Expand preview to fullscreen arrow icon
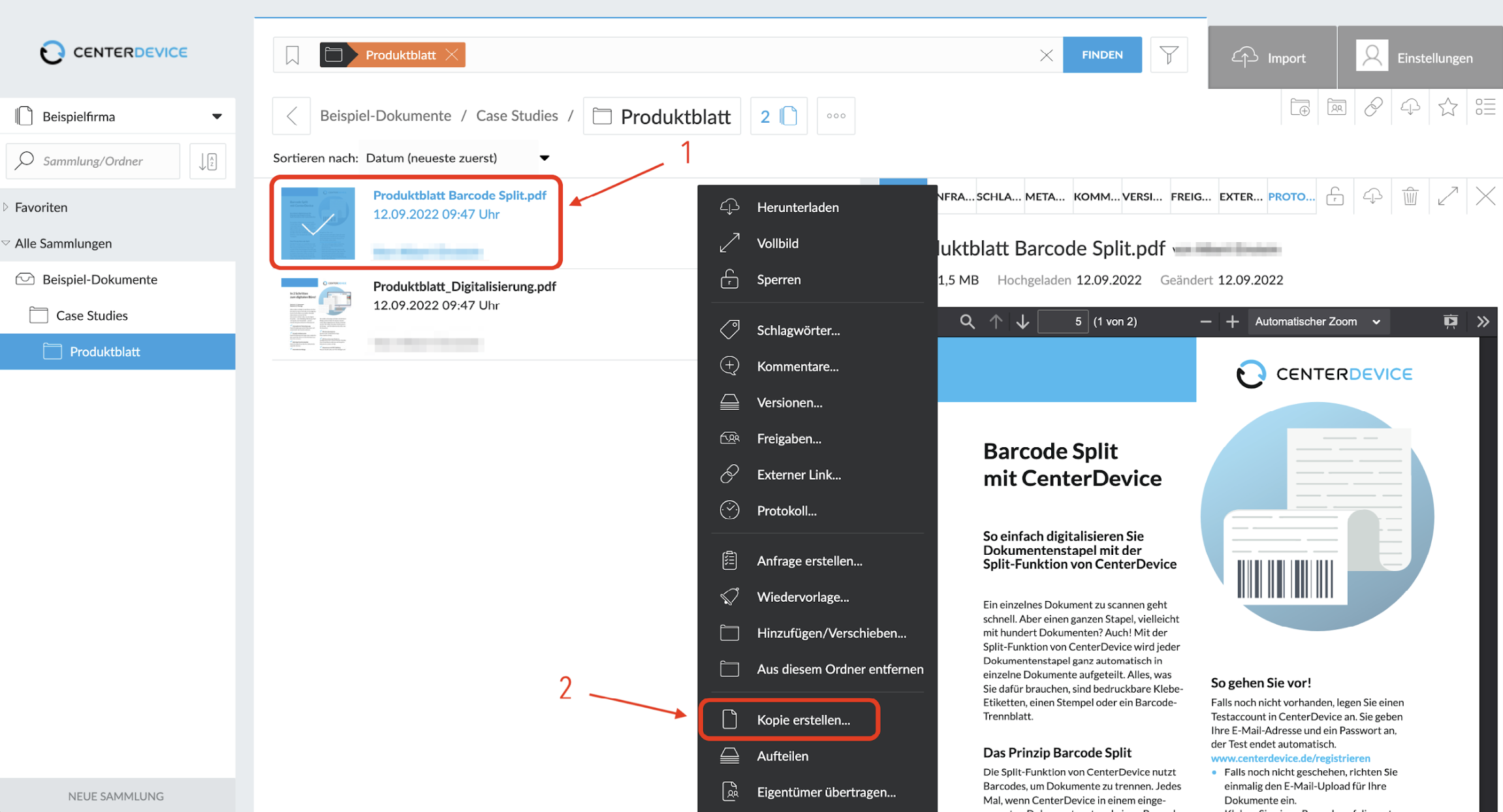The image size is (1503, 812). 1448,196
